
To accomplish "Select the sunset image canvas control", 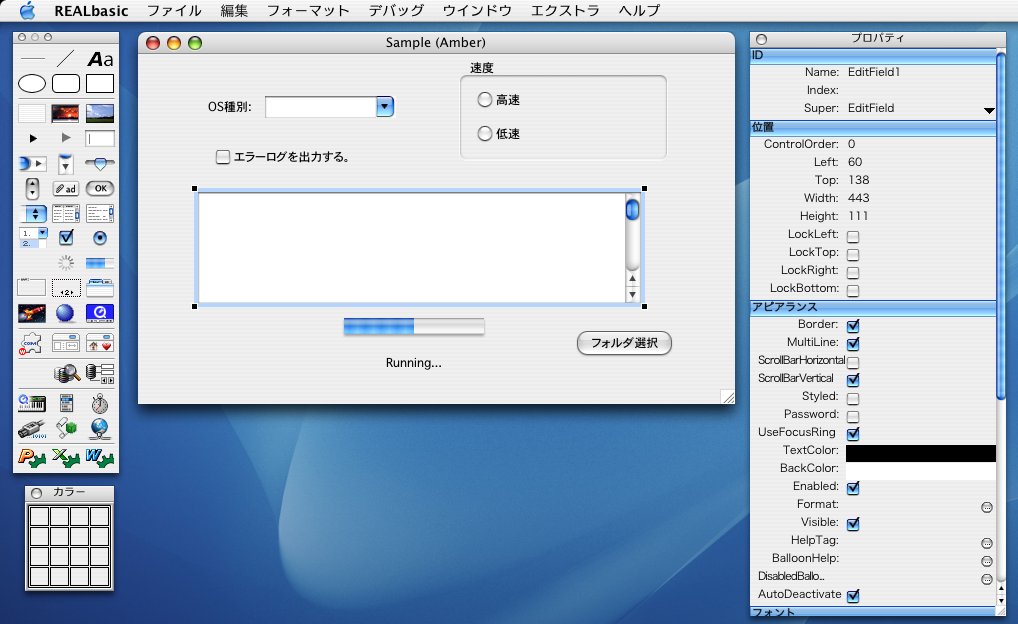I will click(66, 113).
